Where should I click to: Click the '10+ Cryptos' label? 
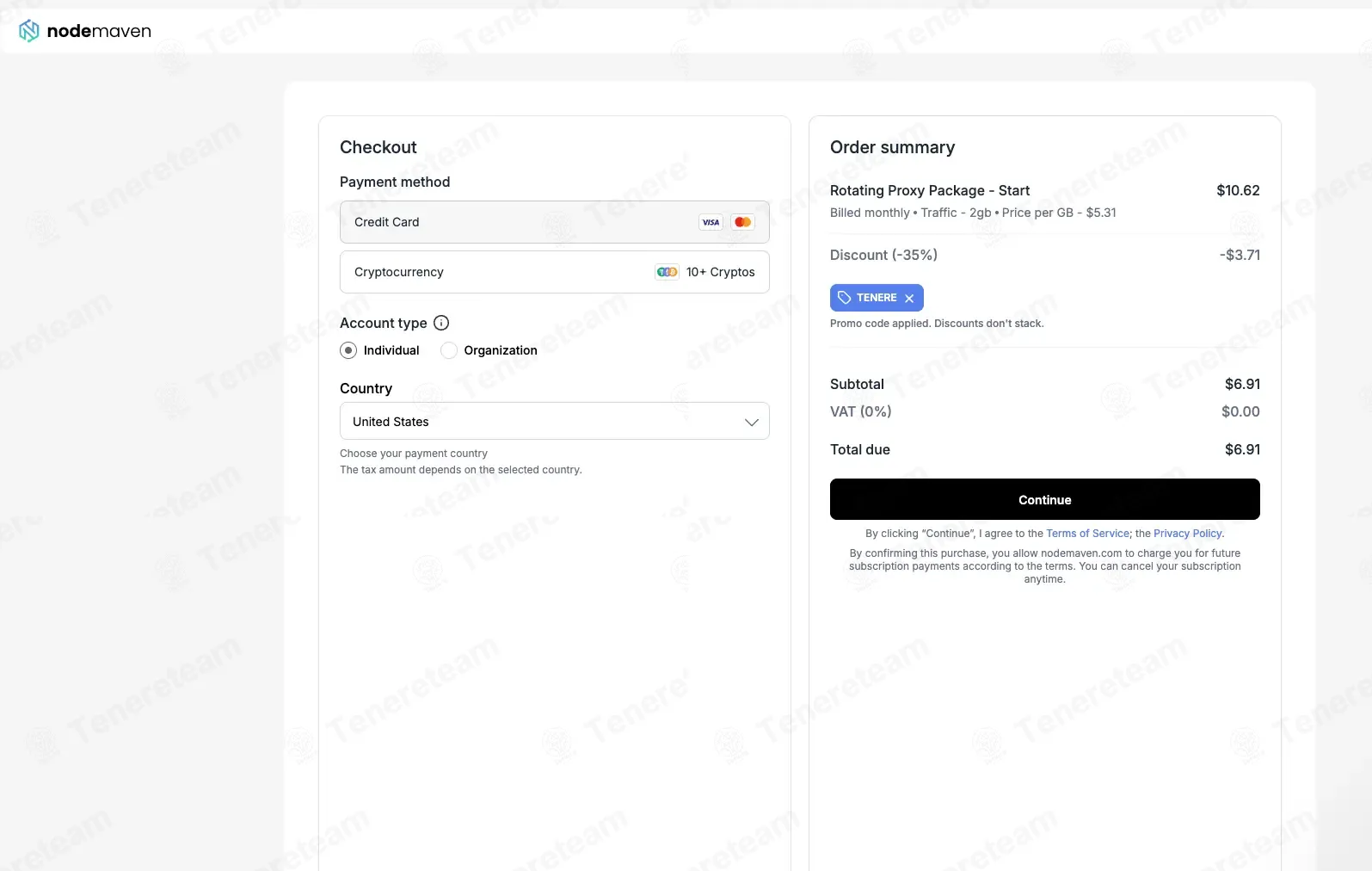click(721, 272)
